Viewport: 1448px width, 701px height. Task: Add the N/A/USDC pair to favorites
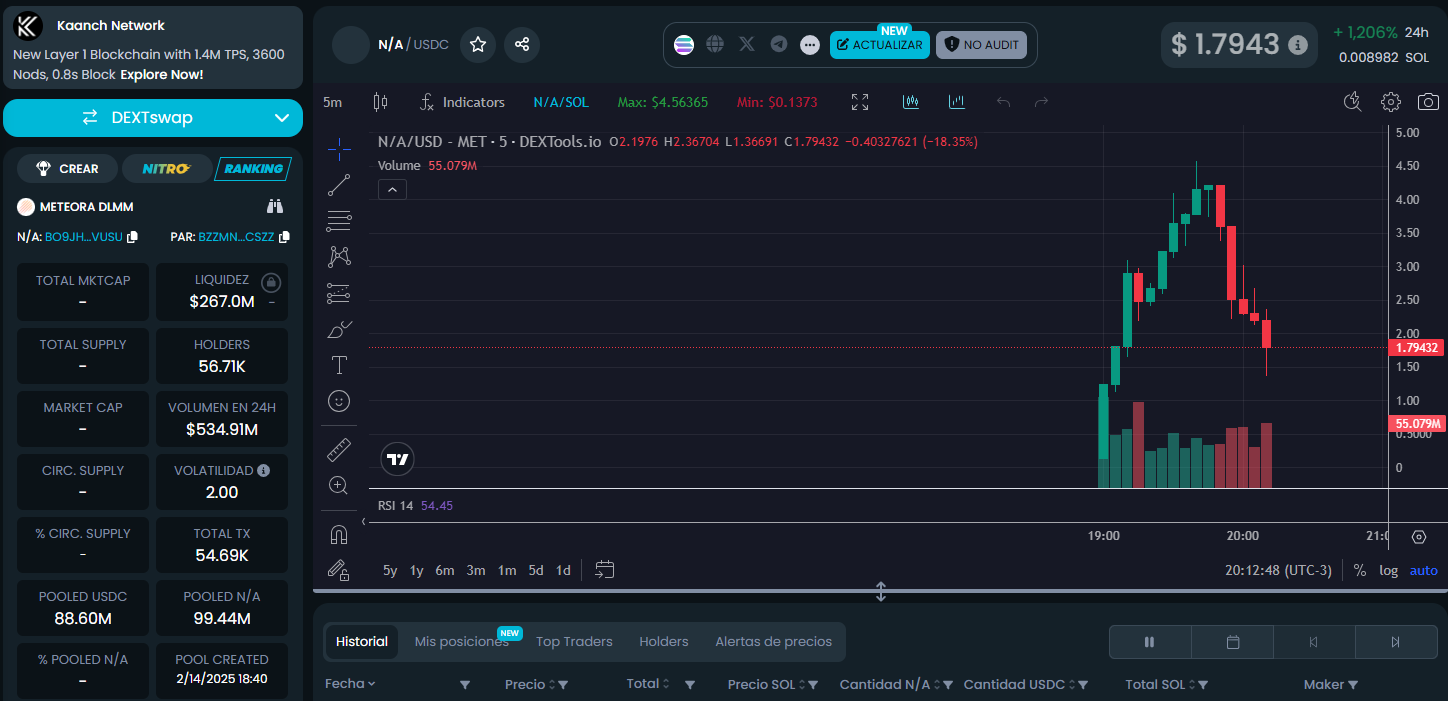click(x=478, y=44)
